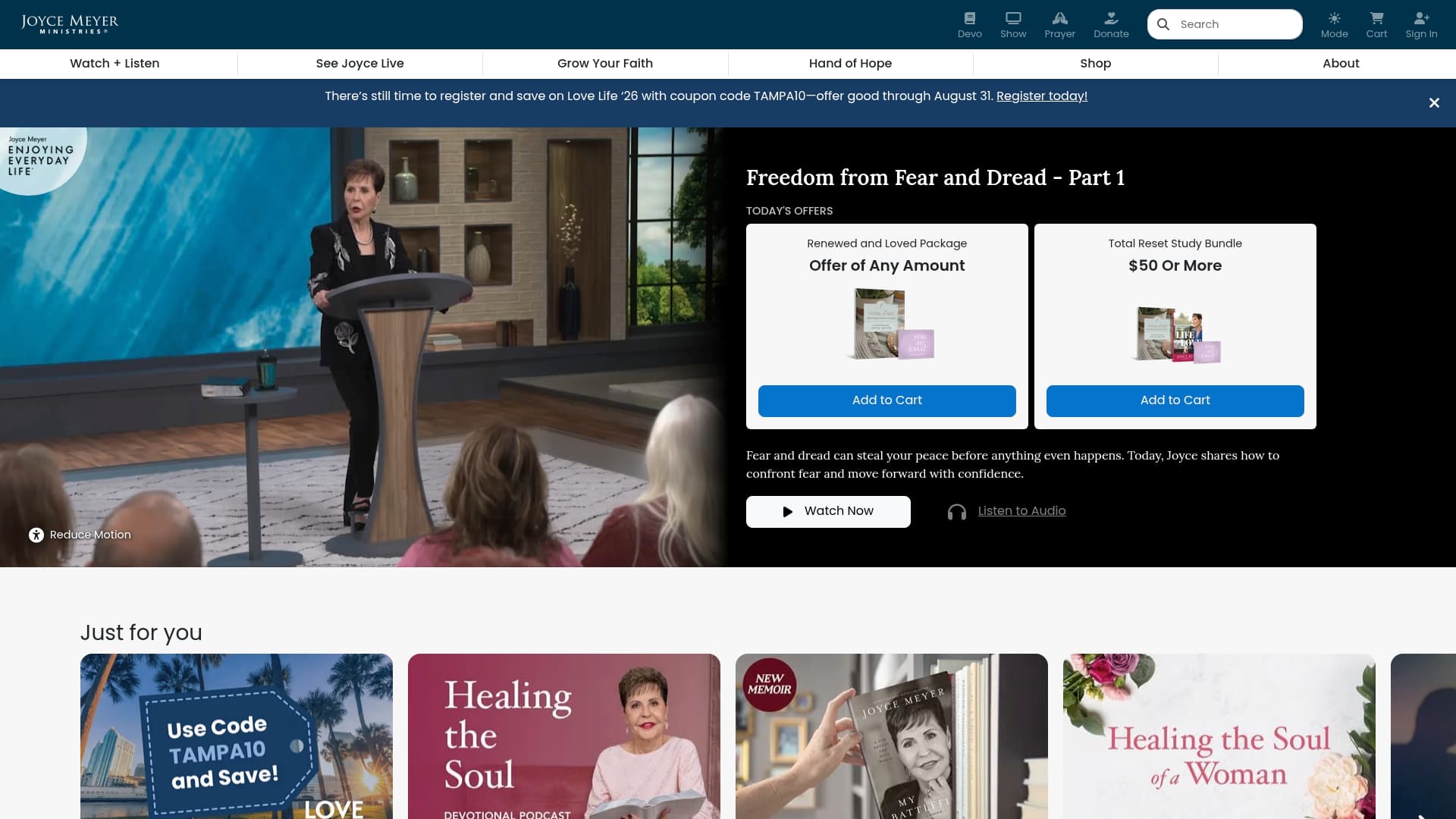Screen dimensions: 1456x819
Task: Open the Prayer icon in header
Action: 1059,25
